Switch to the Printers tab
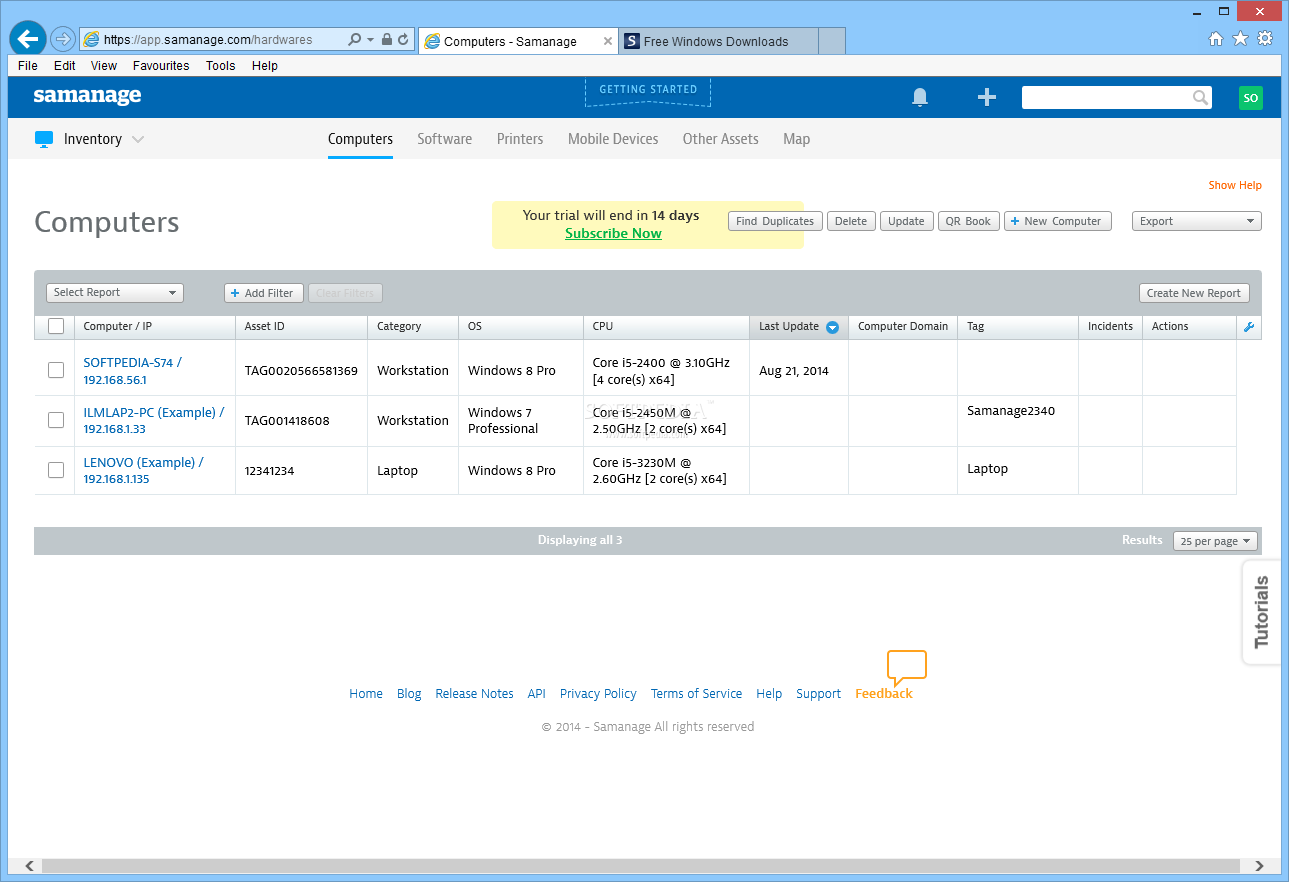 [x=520, y=139]
